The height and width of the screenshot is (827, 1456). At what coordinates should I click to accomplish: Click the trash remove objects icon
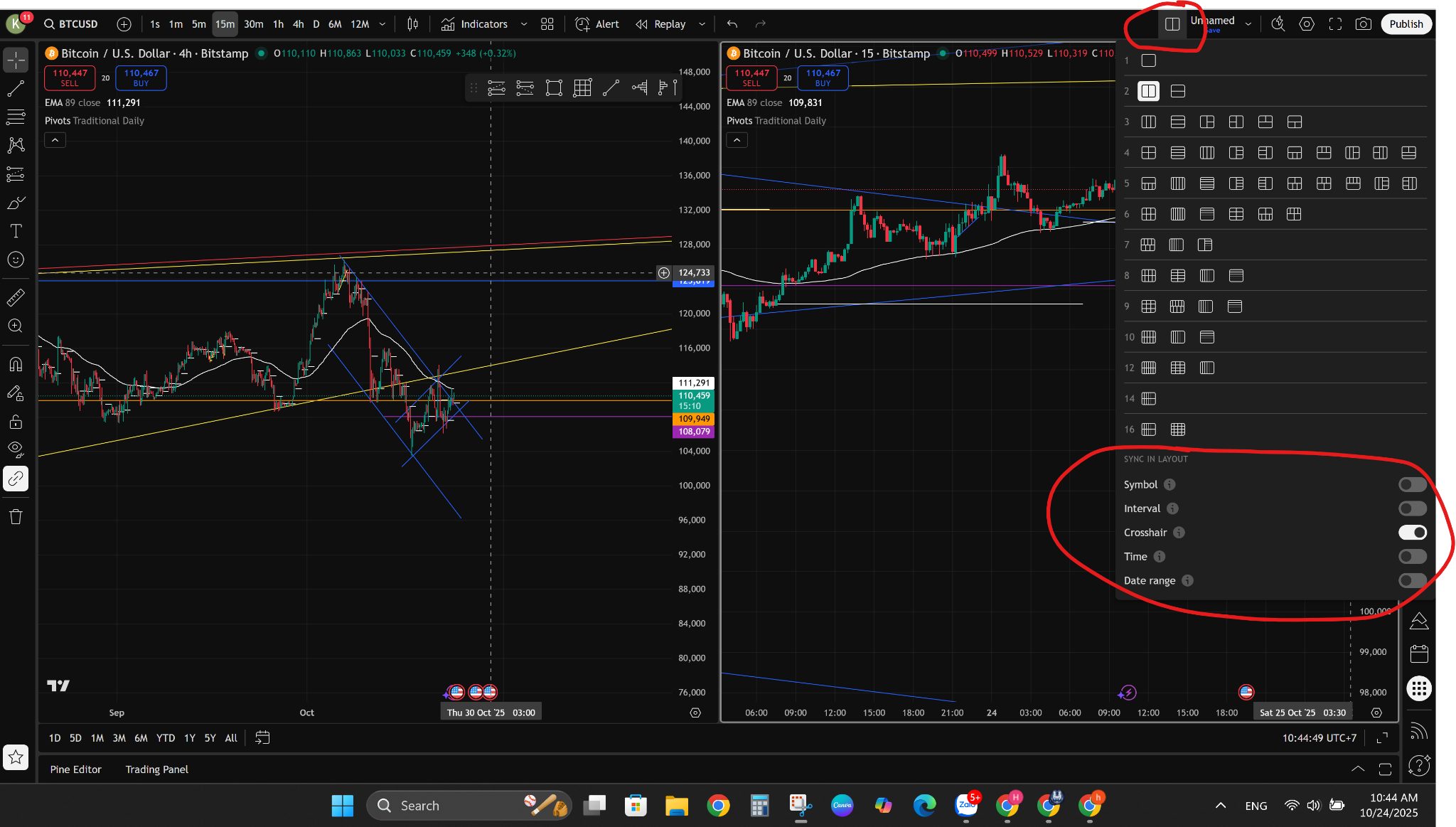16,517
